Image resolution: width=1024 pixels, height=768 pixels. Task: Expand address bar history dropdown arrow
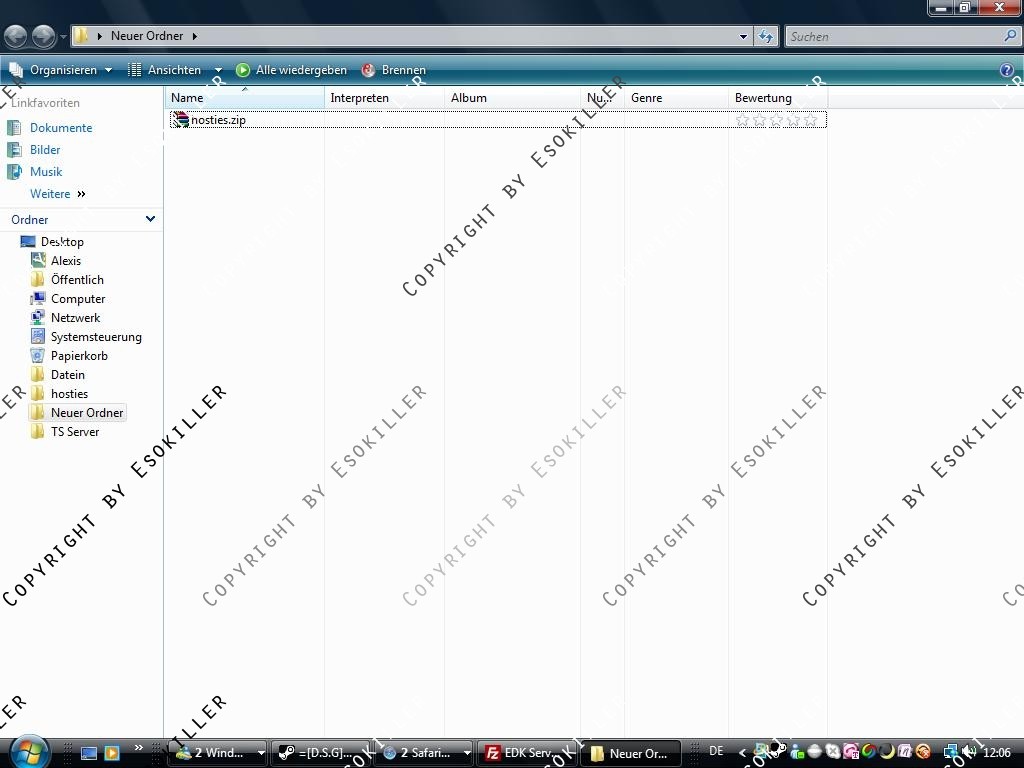743,36
